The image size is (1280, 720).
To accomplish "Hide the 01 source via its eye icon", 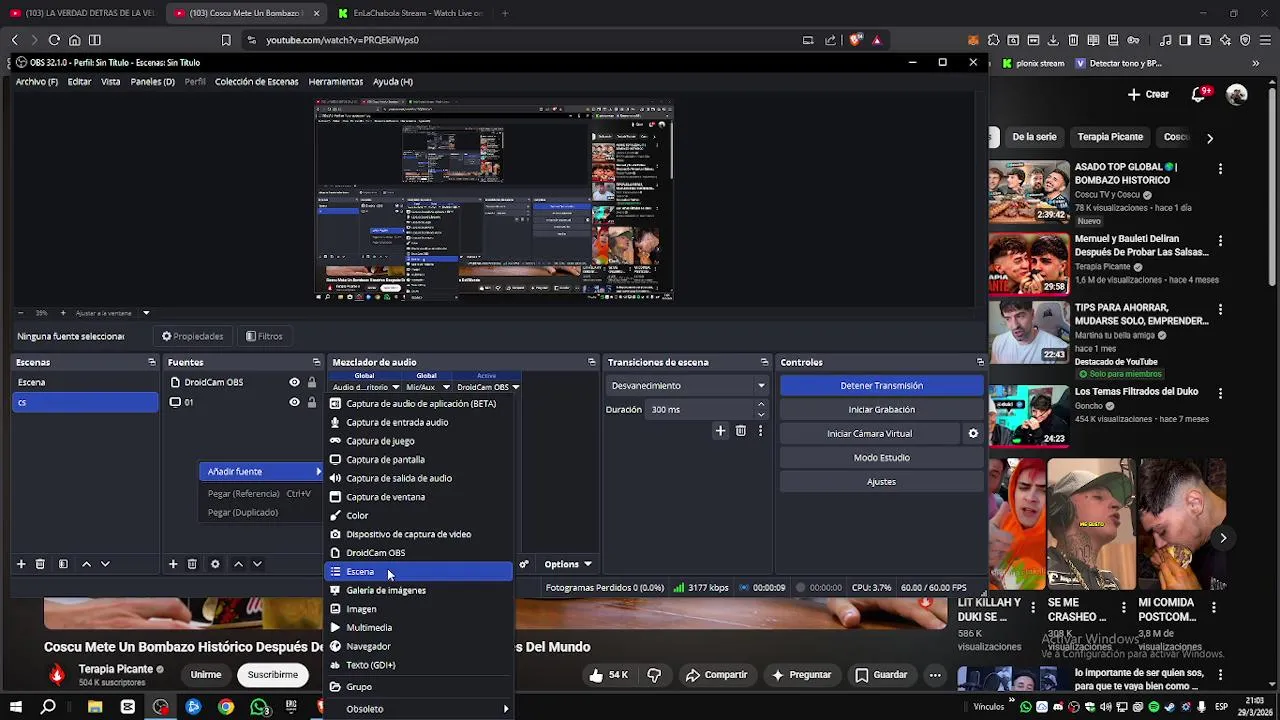I will [x=294, y=402].
